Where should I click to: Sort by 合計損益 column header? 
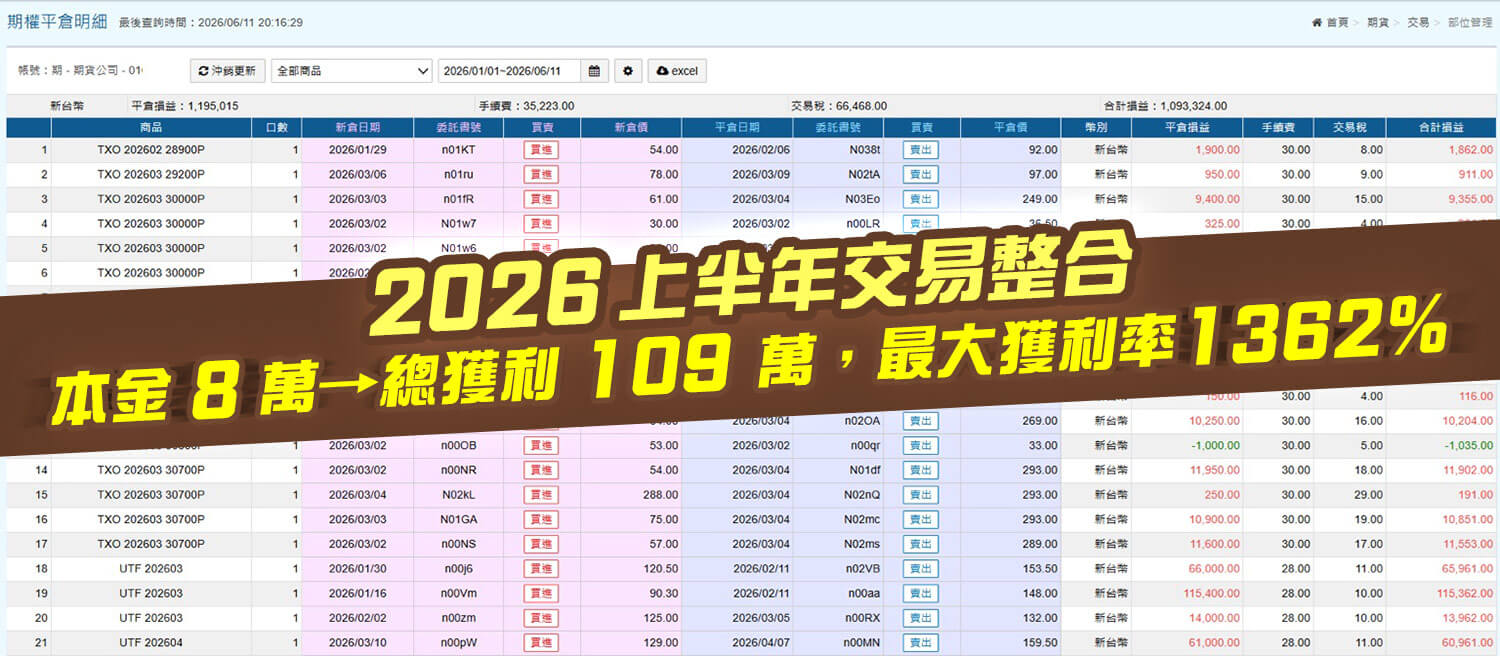point(1441,128)
